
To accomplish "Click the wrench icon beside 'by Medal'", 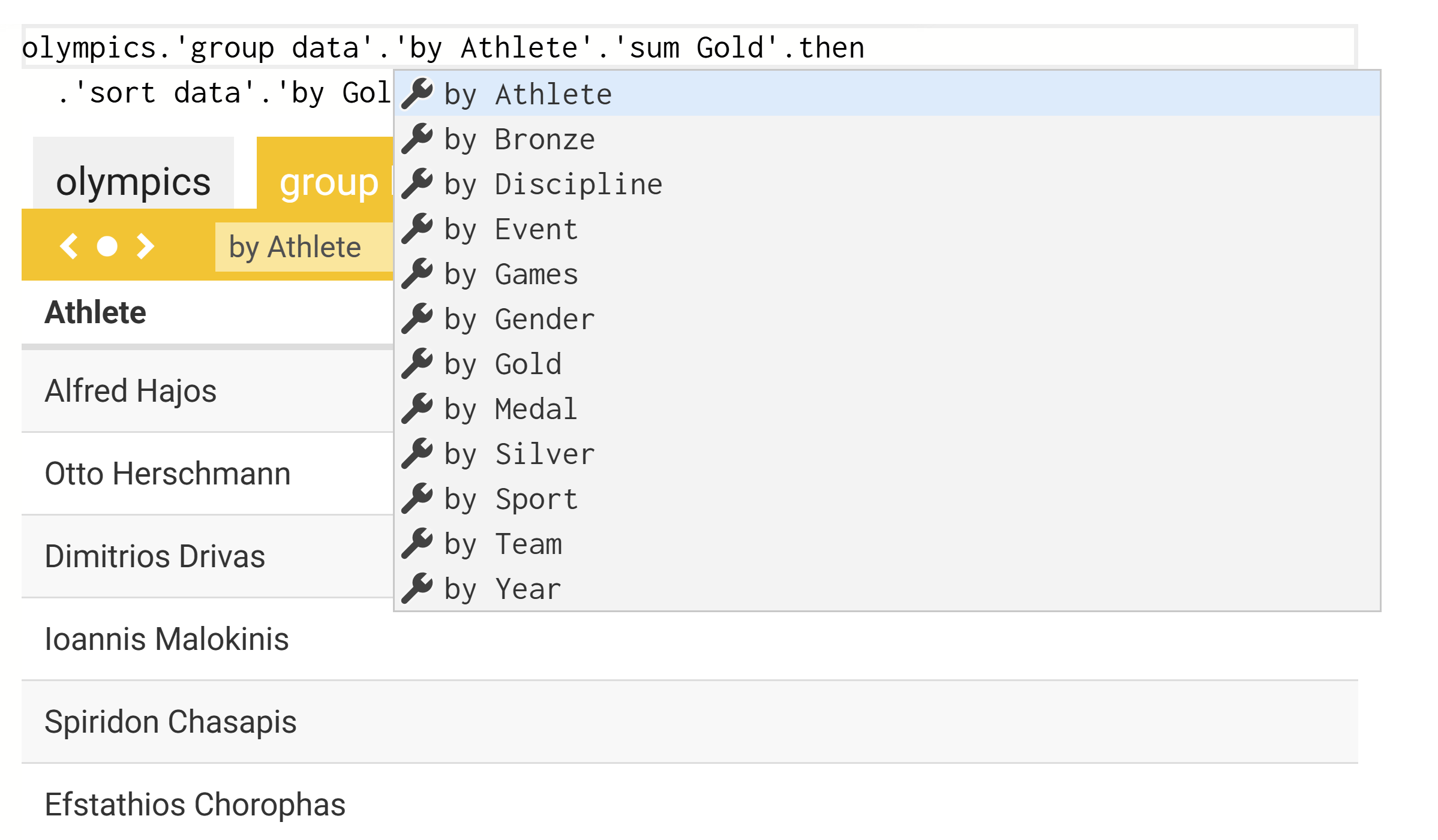I will pyautogui.click(x=417, y=408).
